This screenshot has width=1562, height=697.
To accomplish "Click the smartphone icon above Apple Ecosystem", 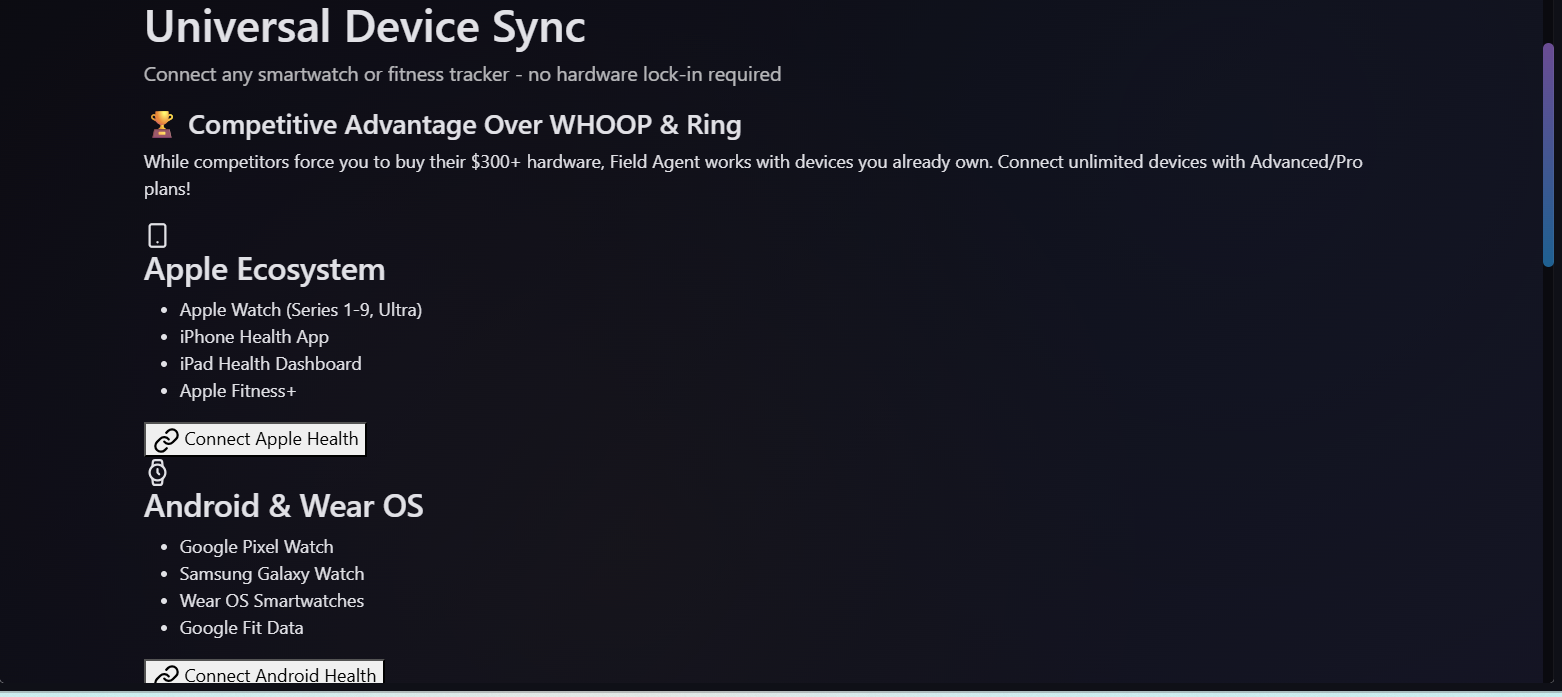I will 157,236.
